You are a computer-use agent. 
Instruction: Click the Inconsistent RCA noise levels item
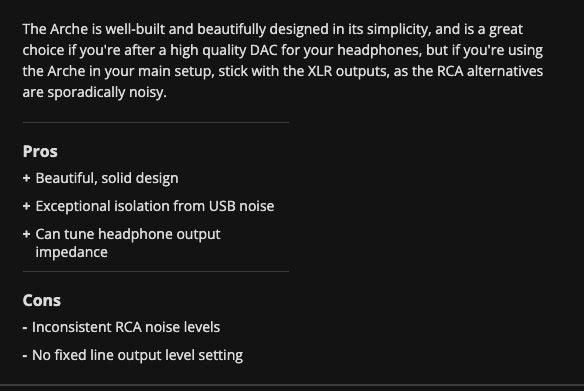pos(126,327)
